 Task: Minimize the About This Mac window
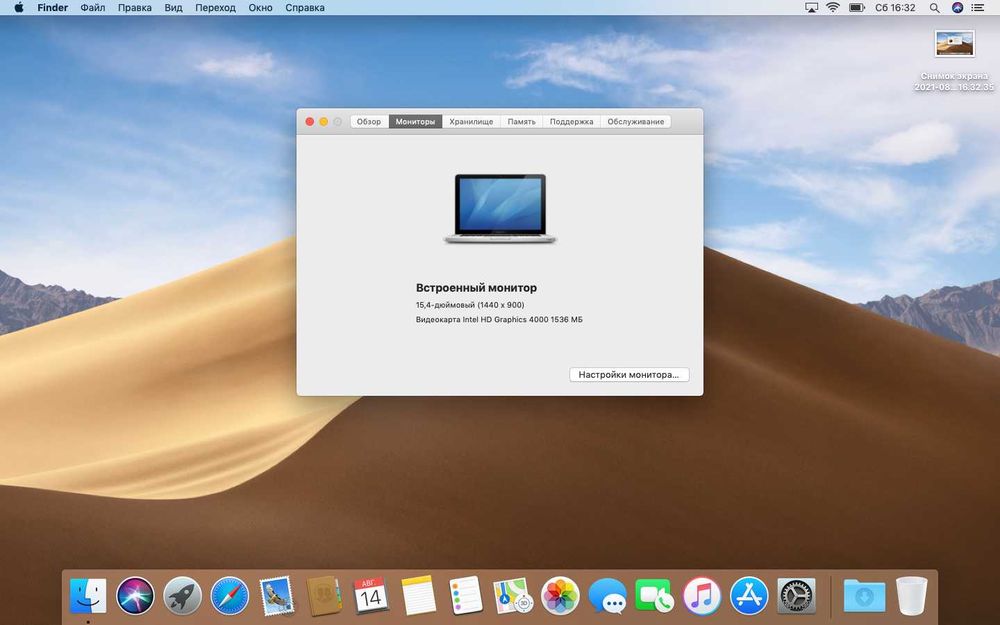coord(323,121)
